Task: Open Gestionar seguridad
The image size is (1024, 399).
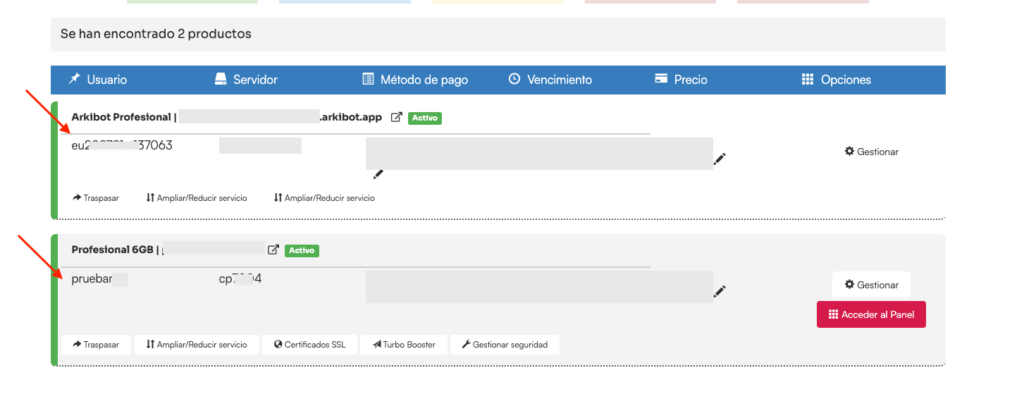Action: (505, 345)
